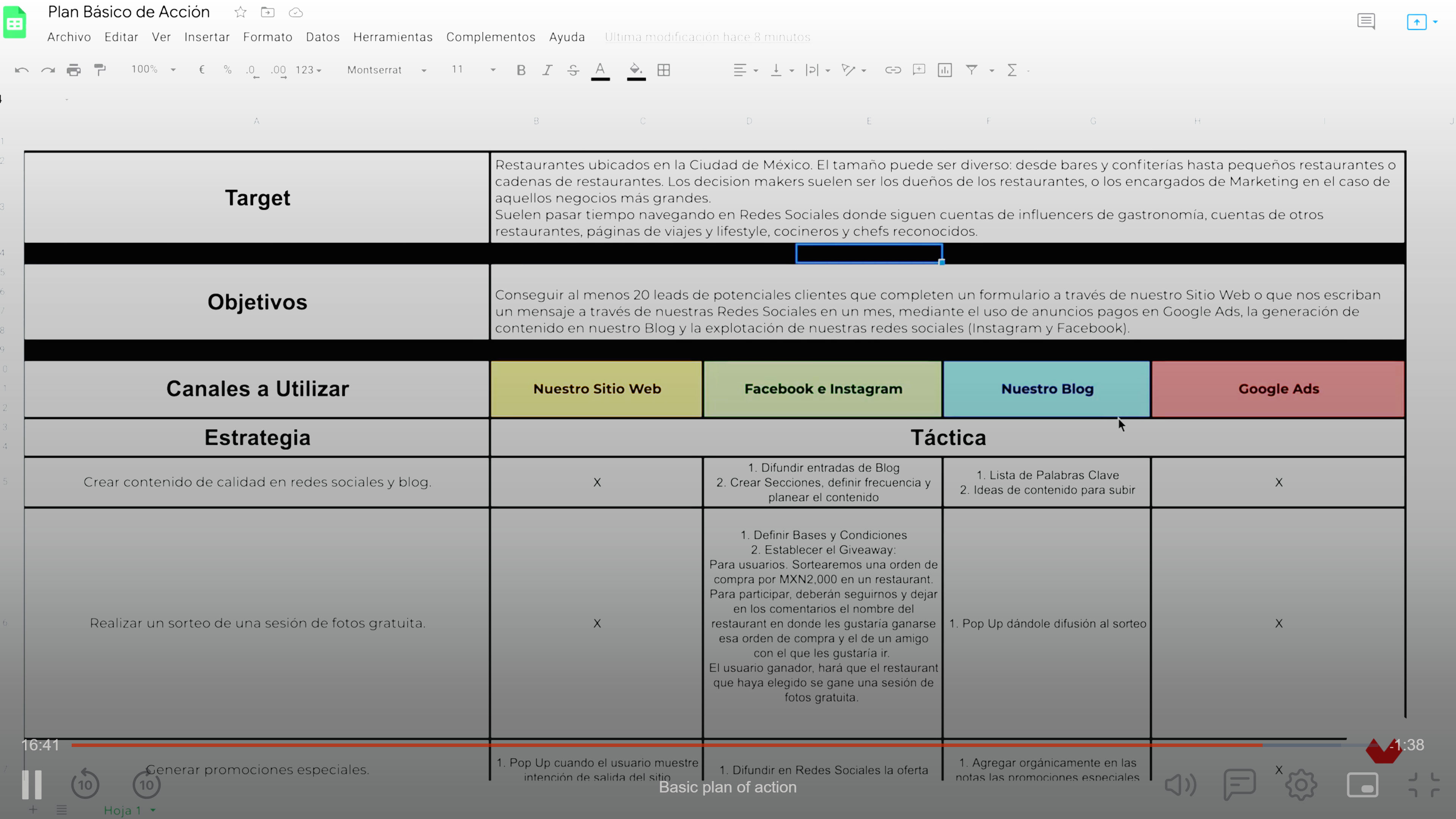Toggle italic formatting

coord(546,69)
